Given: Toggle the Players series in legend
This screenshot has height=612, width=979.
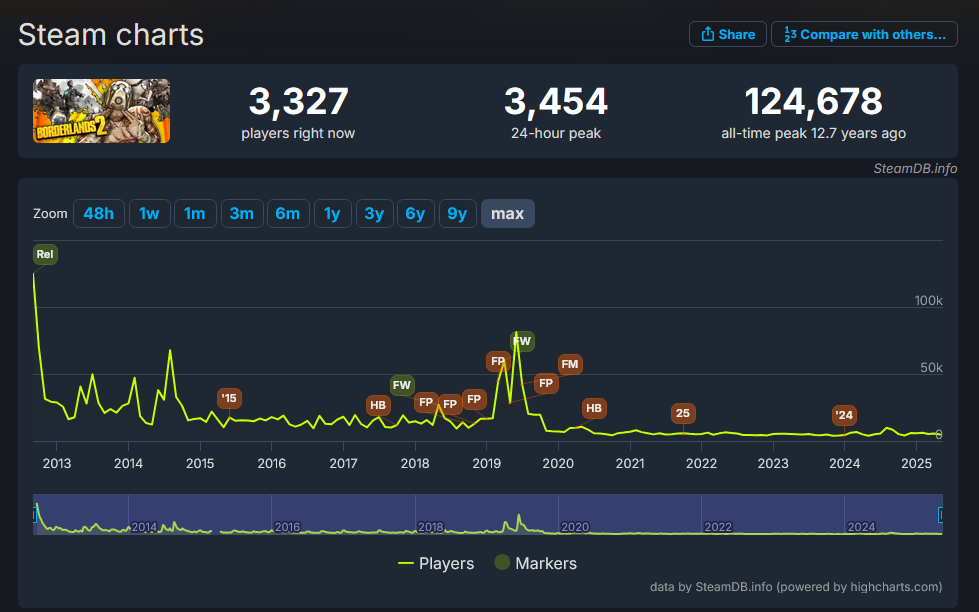Looking at the screenshot, I should click(436, 563).
